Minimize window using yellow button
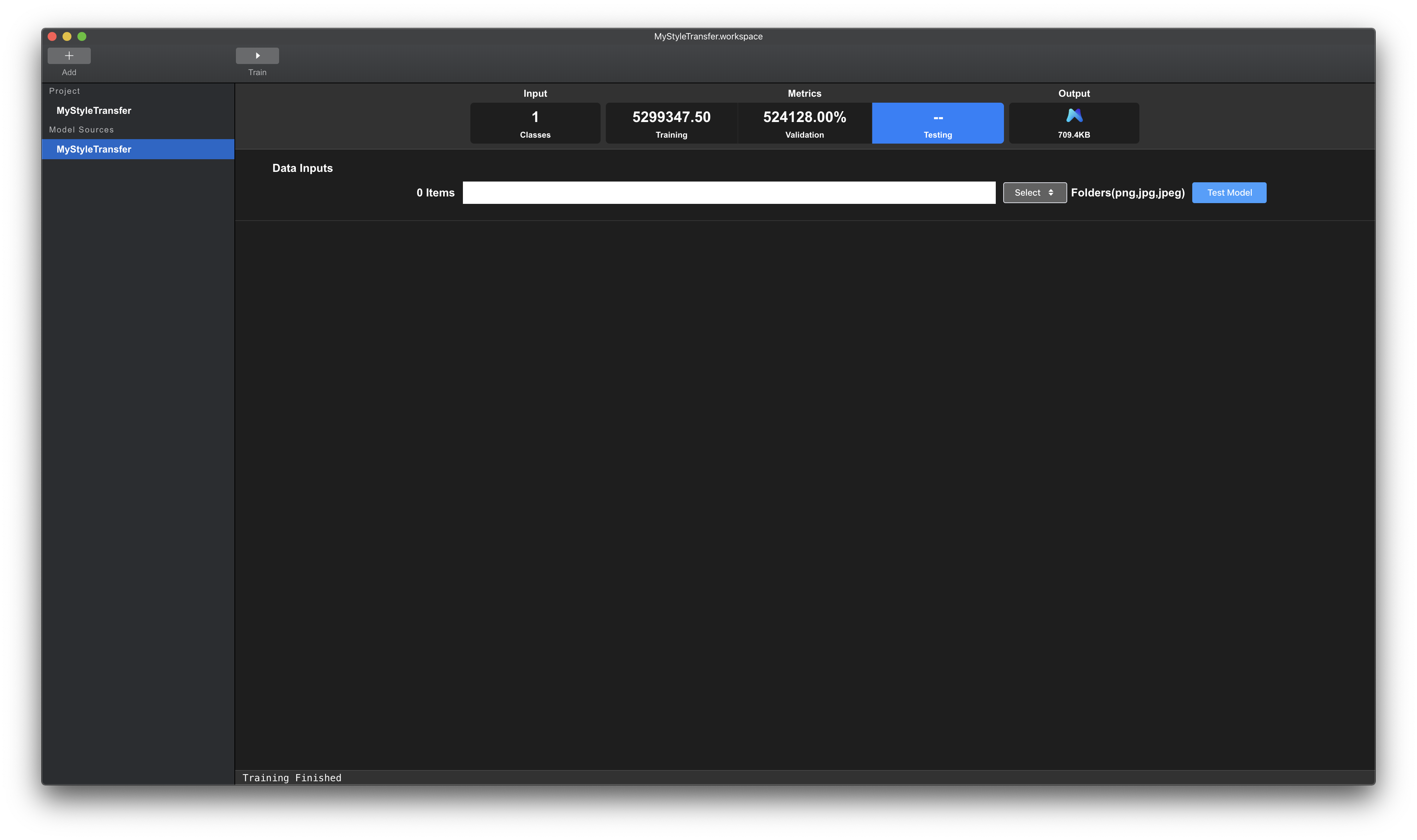Screen dimensions: 1417x840 tap(67, 36)
